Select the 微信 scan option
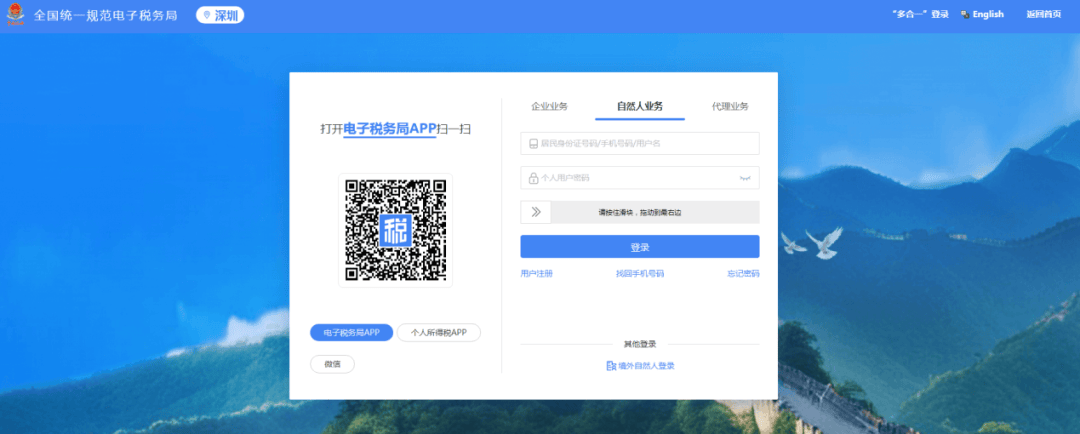 coord(332,364)
